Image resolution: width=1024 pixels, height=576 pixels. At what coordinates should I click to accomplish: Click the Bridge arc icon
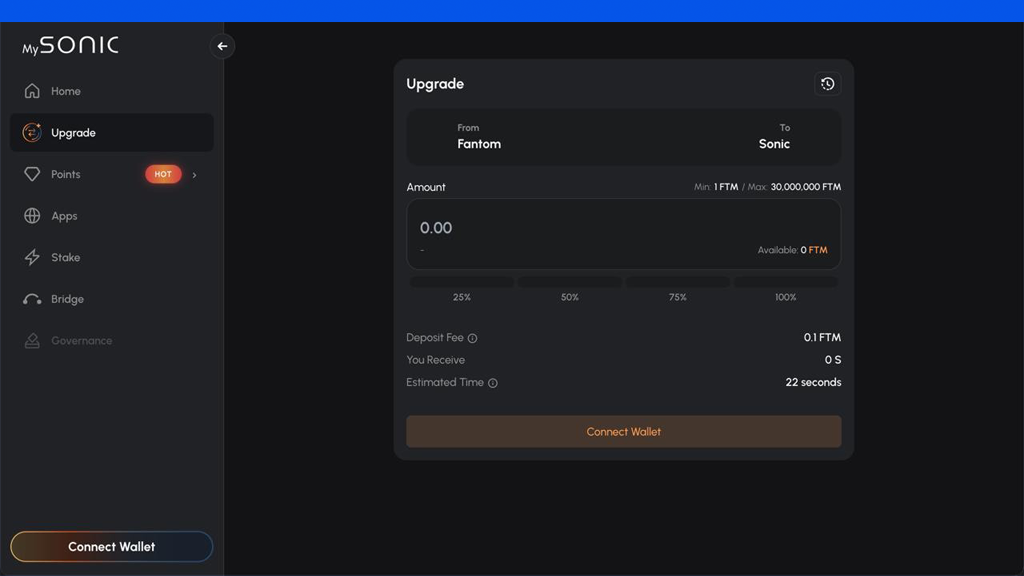tap(32, 299)
